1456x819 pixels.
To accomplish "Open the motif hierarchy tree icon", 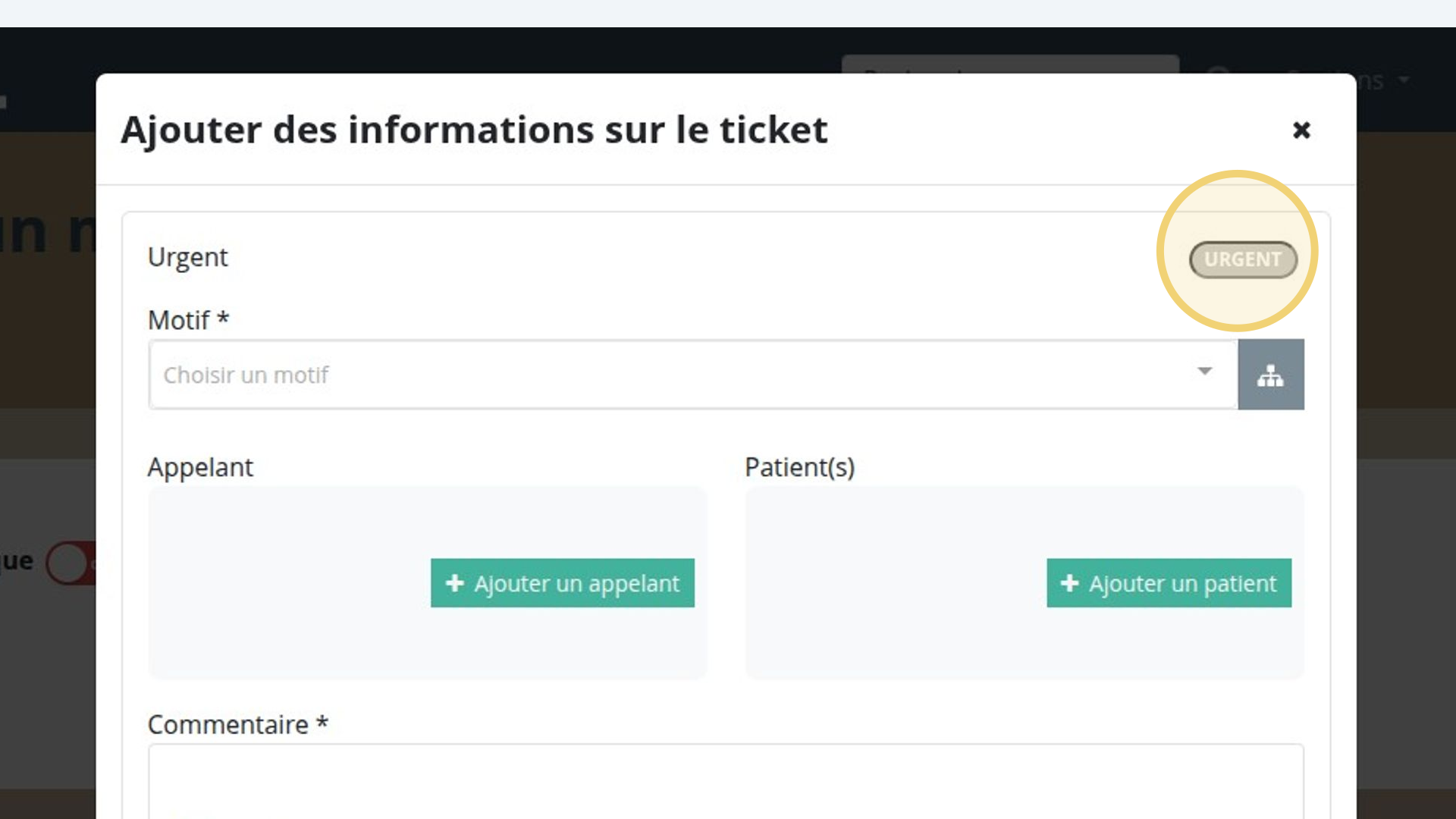I will pos(1271,375).
